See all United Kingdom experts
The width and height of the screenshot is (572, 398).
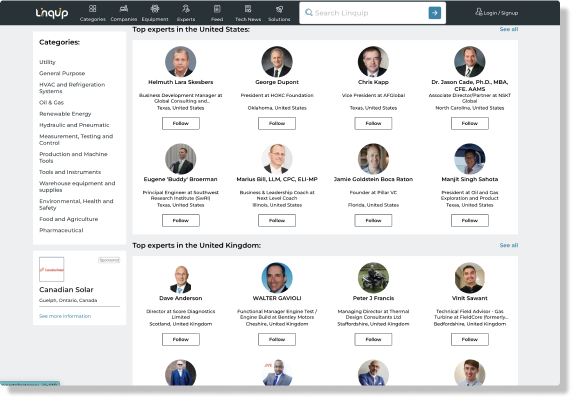[509, 245]
